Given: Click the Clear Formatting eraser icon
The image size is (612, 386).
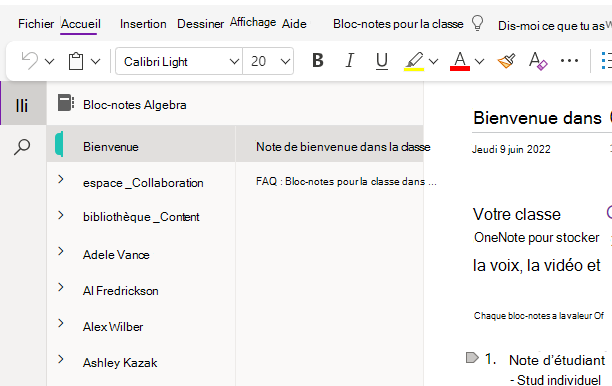Looking at the screenshot, I should coord(538,61).
